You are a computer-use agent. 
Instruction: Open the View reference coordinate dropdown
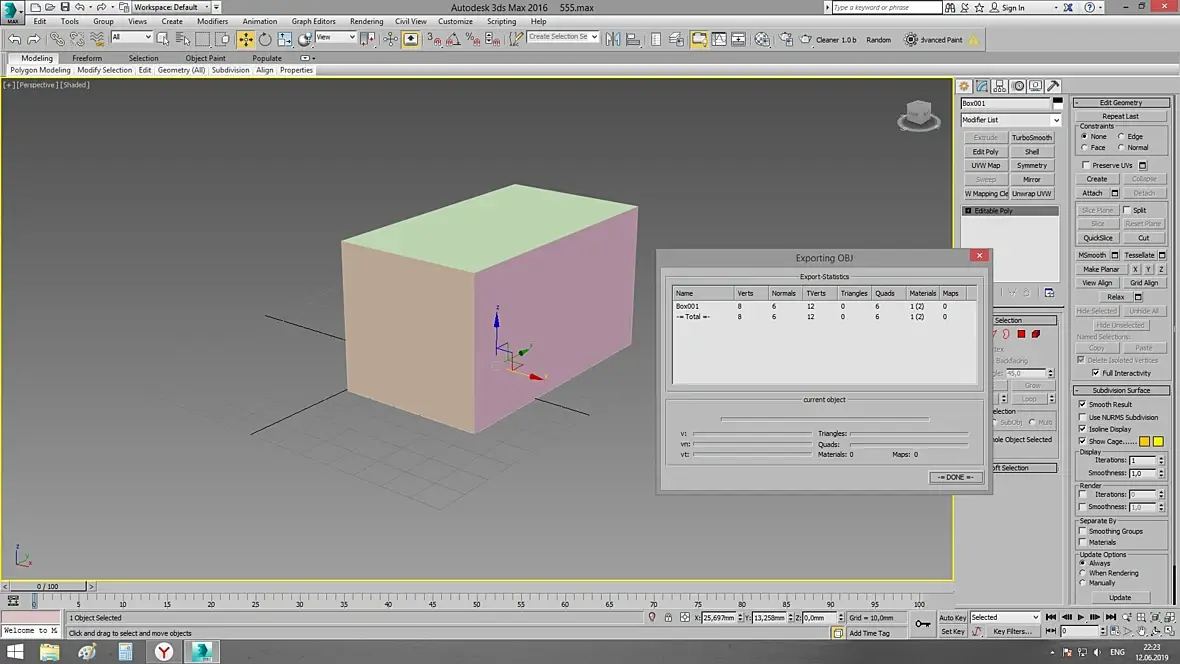pyautogui.click(x=336, y=38)
